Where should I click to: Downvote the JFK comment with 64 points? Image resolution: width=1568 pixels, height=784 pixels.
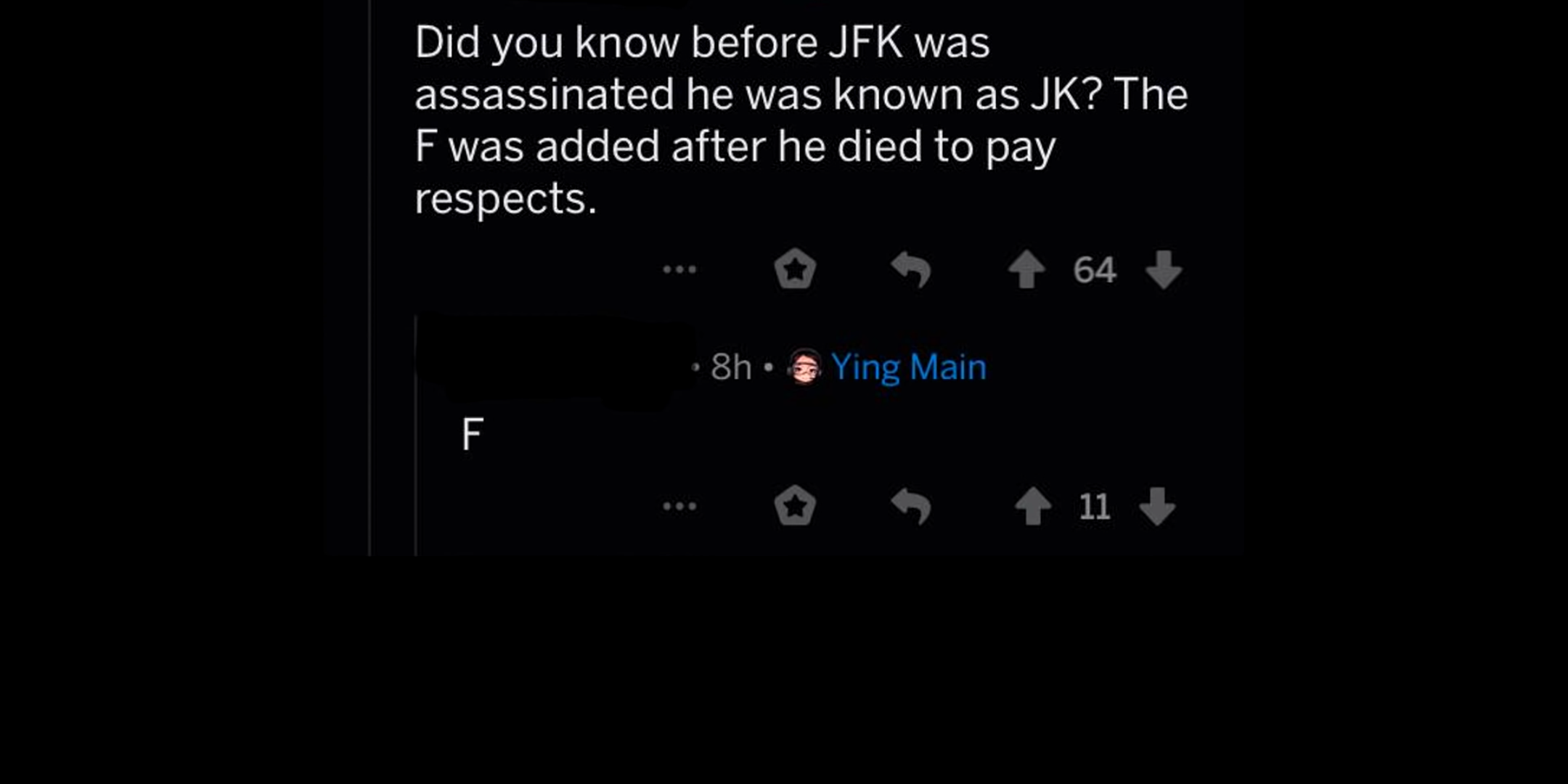1164,269
